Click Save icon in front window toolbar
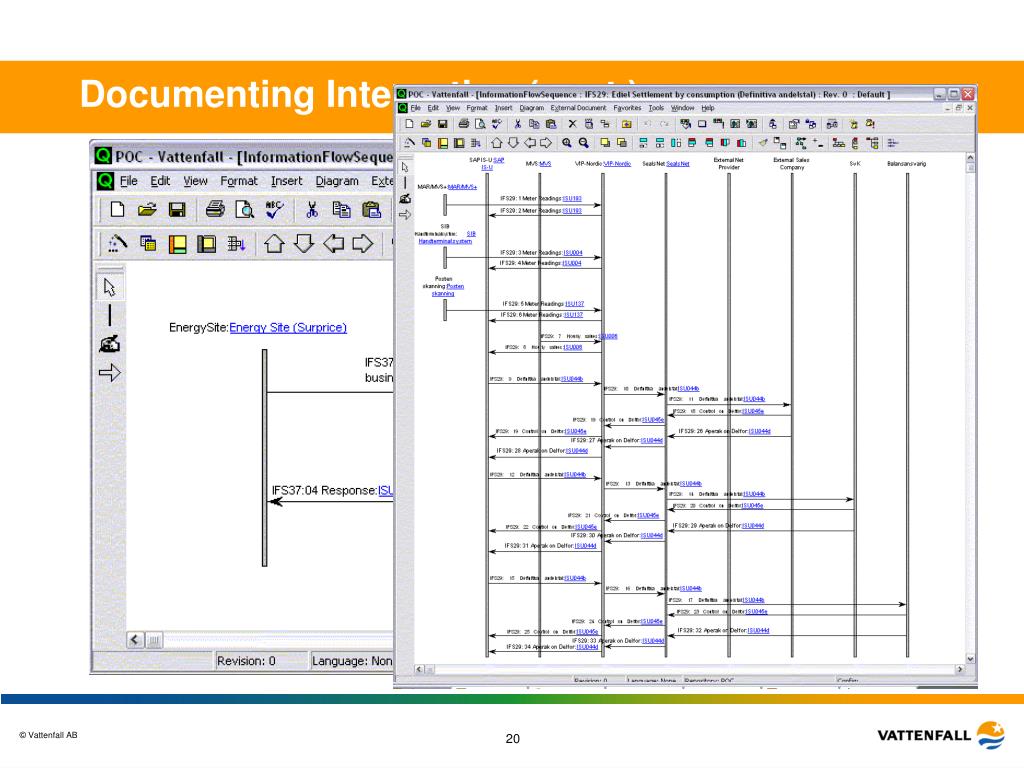 click(x=442, y=123)
